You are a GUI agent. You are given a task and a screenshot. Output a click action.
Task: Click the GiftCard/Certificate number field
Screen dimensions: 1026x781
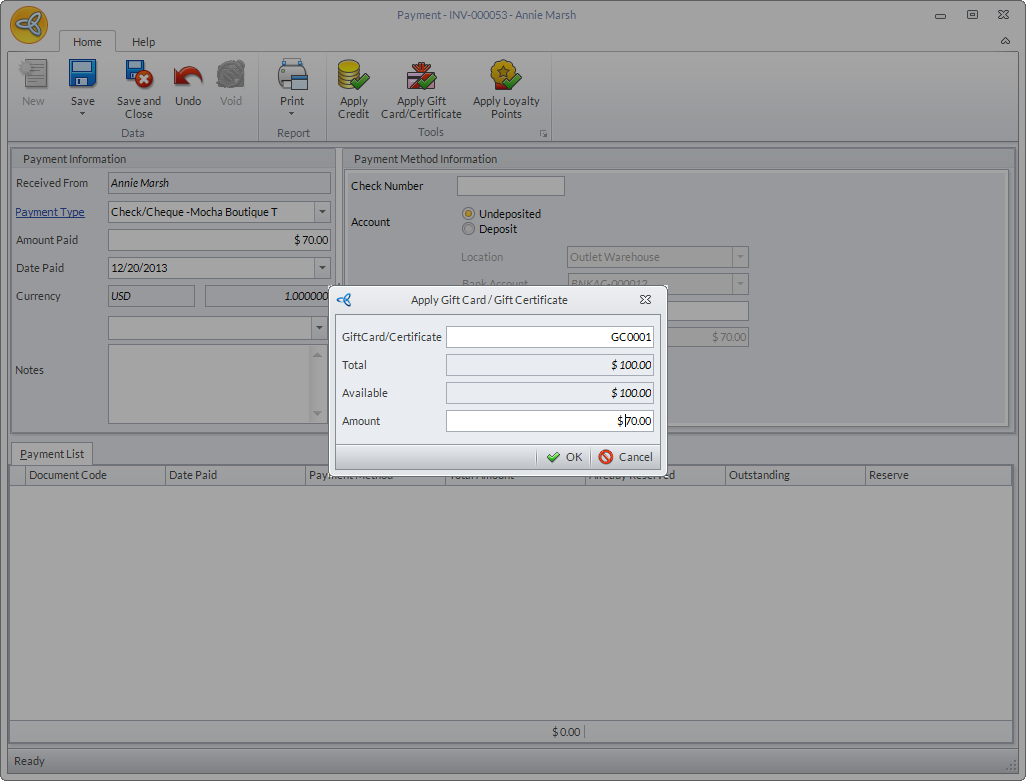pyautogui.click(x=549, y=337)
